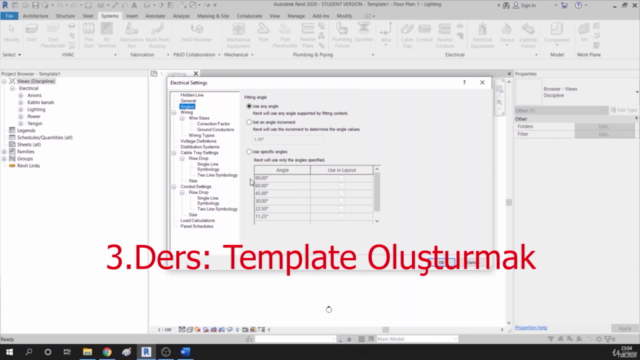The image size is (640, 360).
Task: Select Mechanical Equipment tool
Action: [x=238, y=36]
